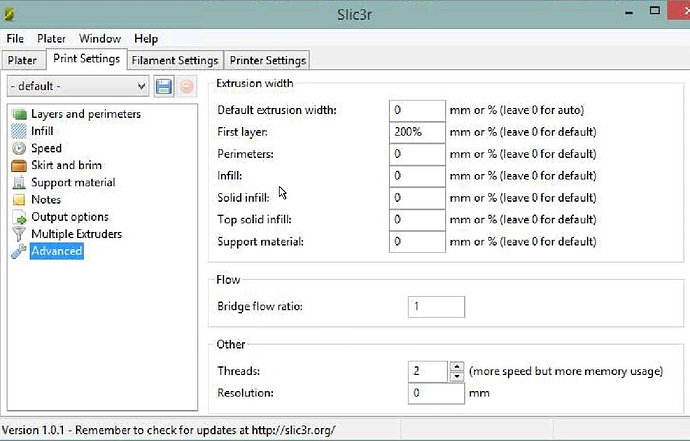Screen dimensions: 690x441
Task: Click the Solid infill width field
Action: [x=417, y=198]
